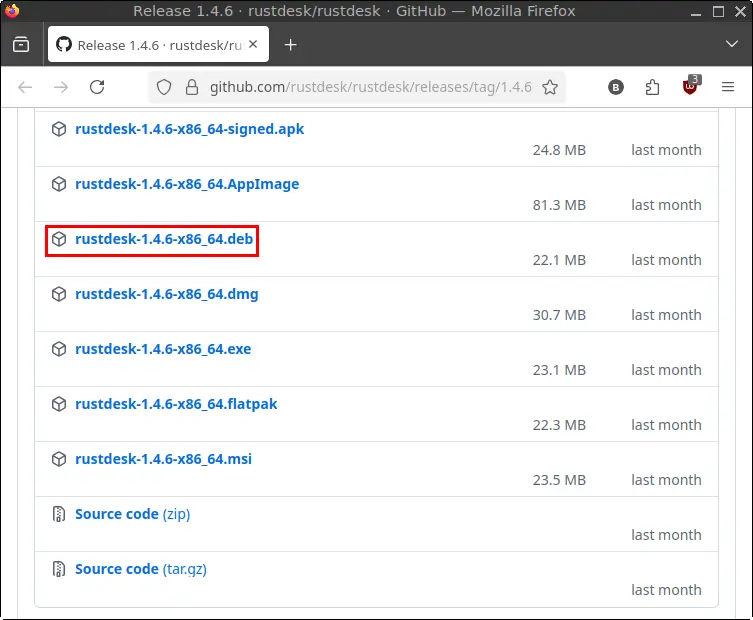Click package icon beside AppImage file
This screenshot has width=753, height=620.
59,184
